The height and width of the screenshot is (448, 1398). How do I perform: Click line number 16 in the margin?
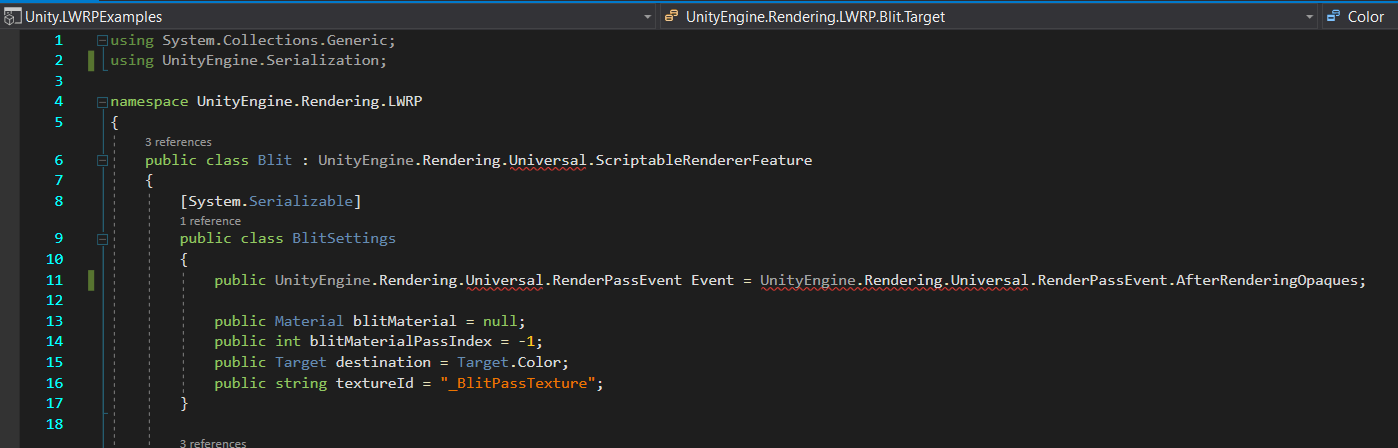[54, 383]
